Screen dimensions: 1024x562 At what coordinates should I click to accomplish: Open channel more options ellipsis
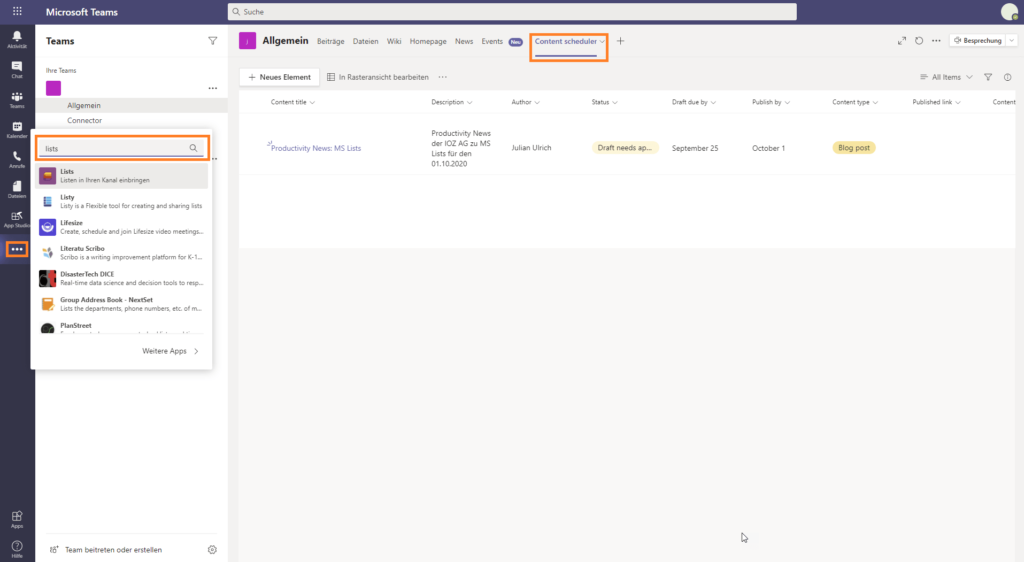pyautogui.click(x=936, y=40)
